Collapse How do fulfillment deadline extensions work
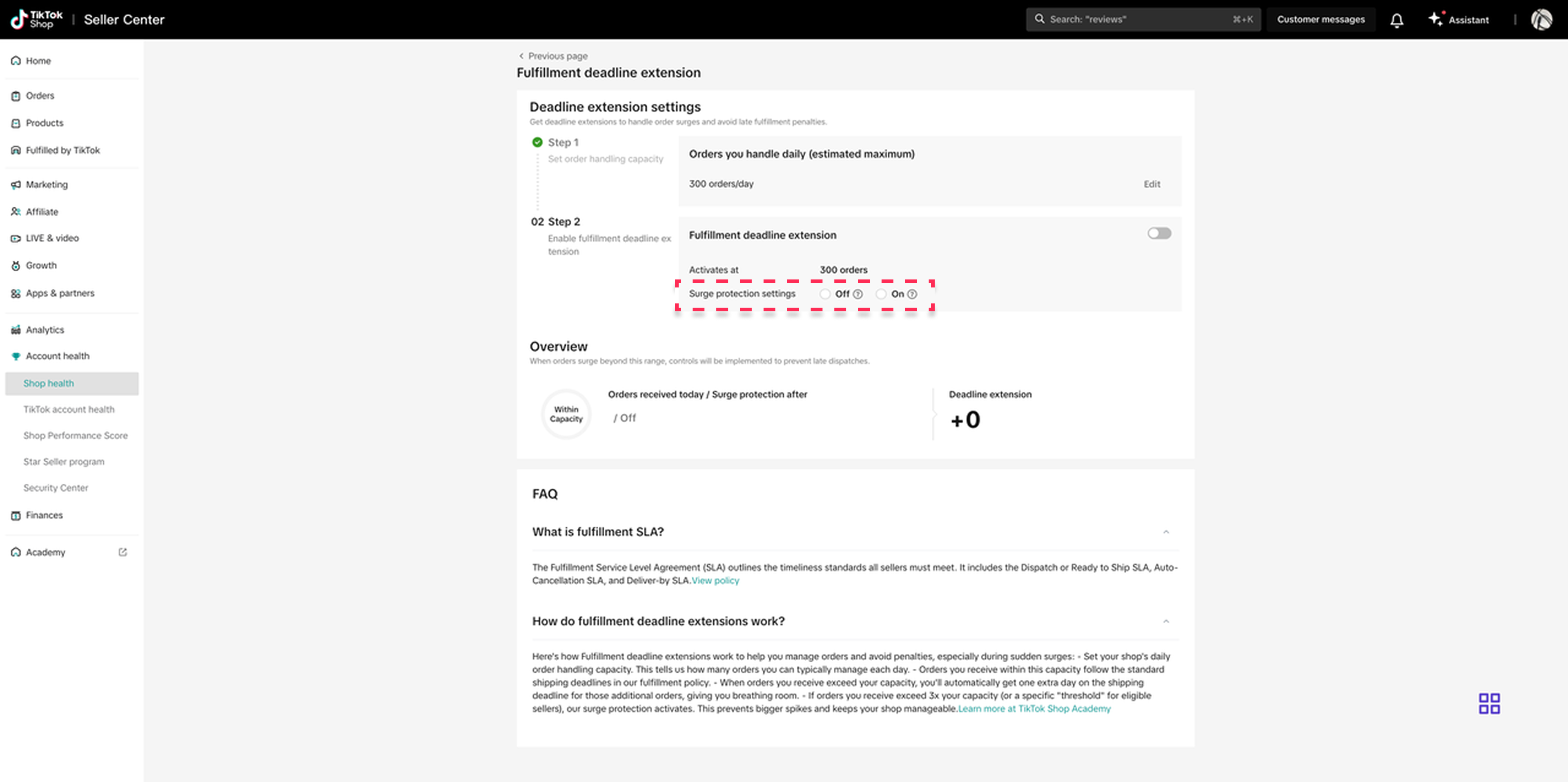Viewport: 1568px width, 782px height. coord(1166,621)
